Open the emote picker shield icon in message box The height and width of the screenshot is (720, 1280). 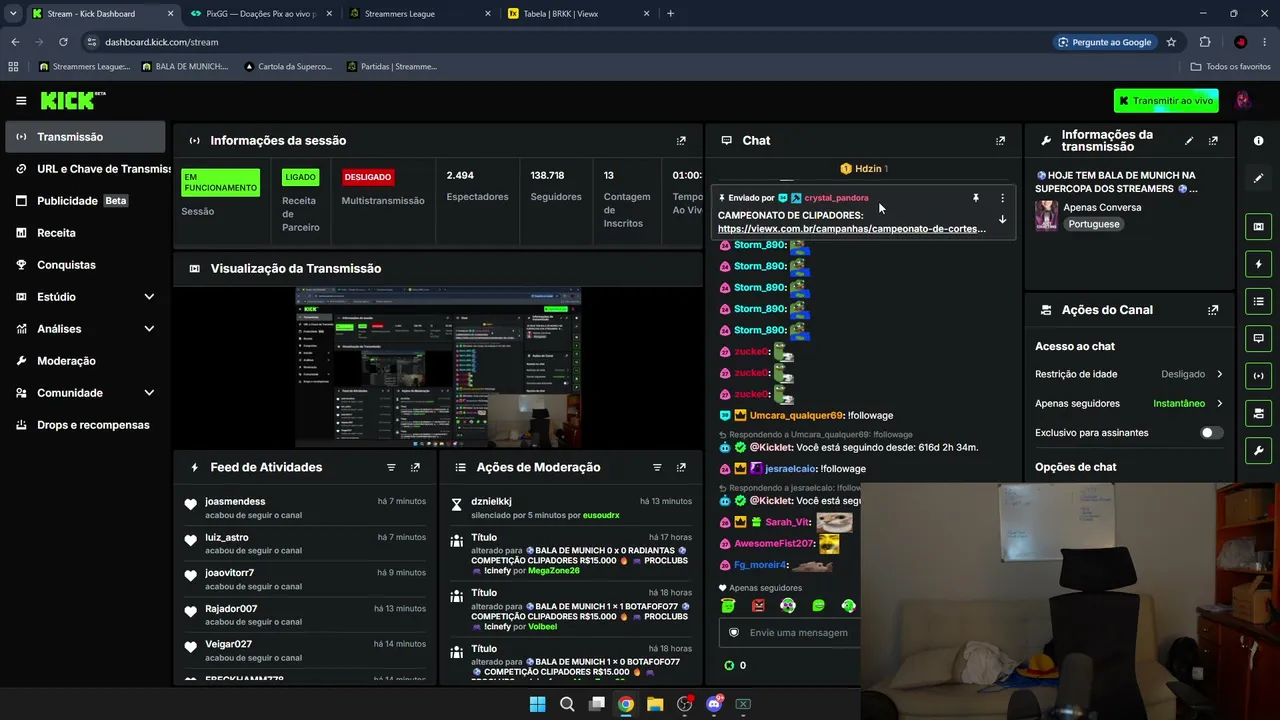pos(734,632)
